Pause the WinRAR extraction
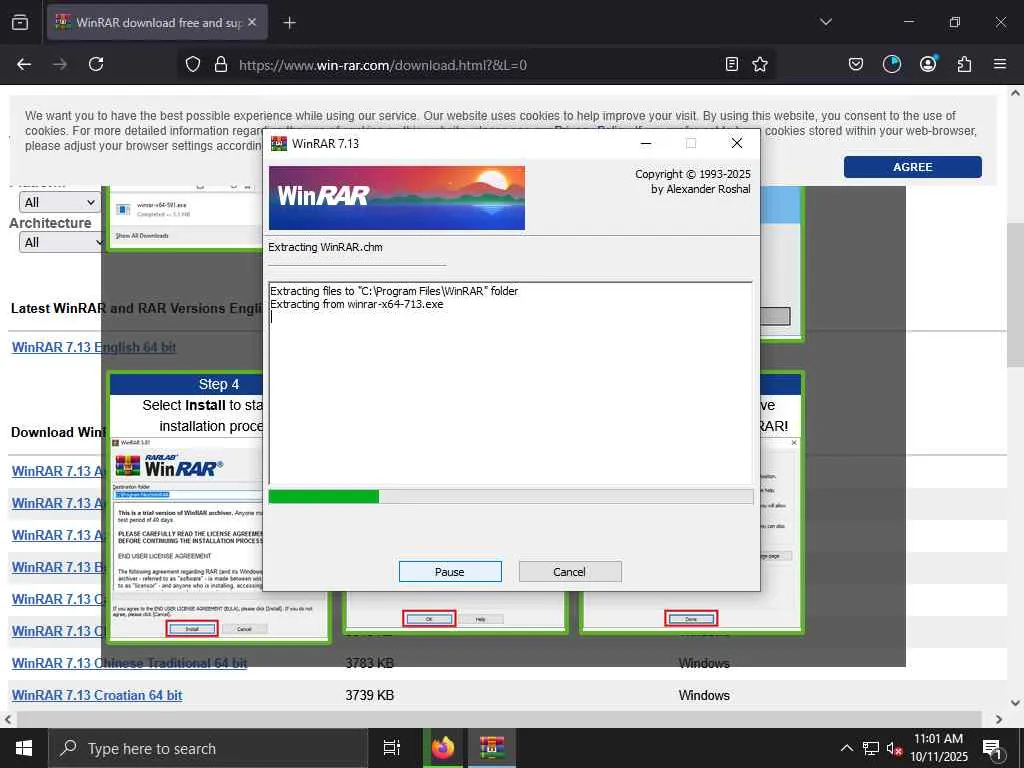Viewport: 1024px width, 768px height. click(x=450, y=571)
